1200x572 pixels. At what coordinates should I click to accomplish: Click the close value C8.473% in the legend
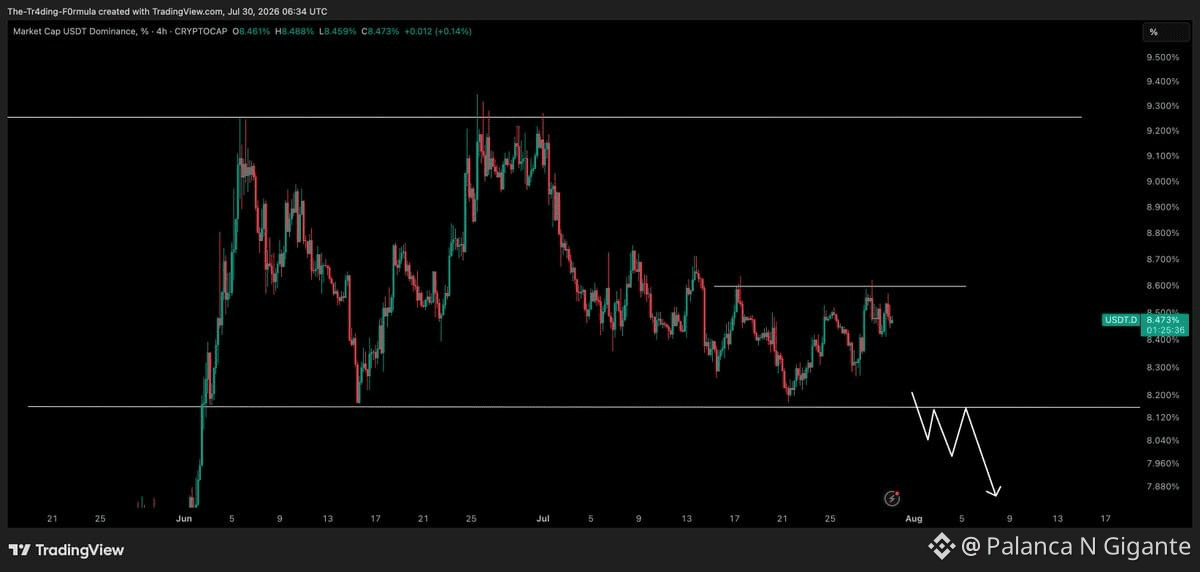(382, 32)
